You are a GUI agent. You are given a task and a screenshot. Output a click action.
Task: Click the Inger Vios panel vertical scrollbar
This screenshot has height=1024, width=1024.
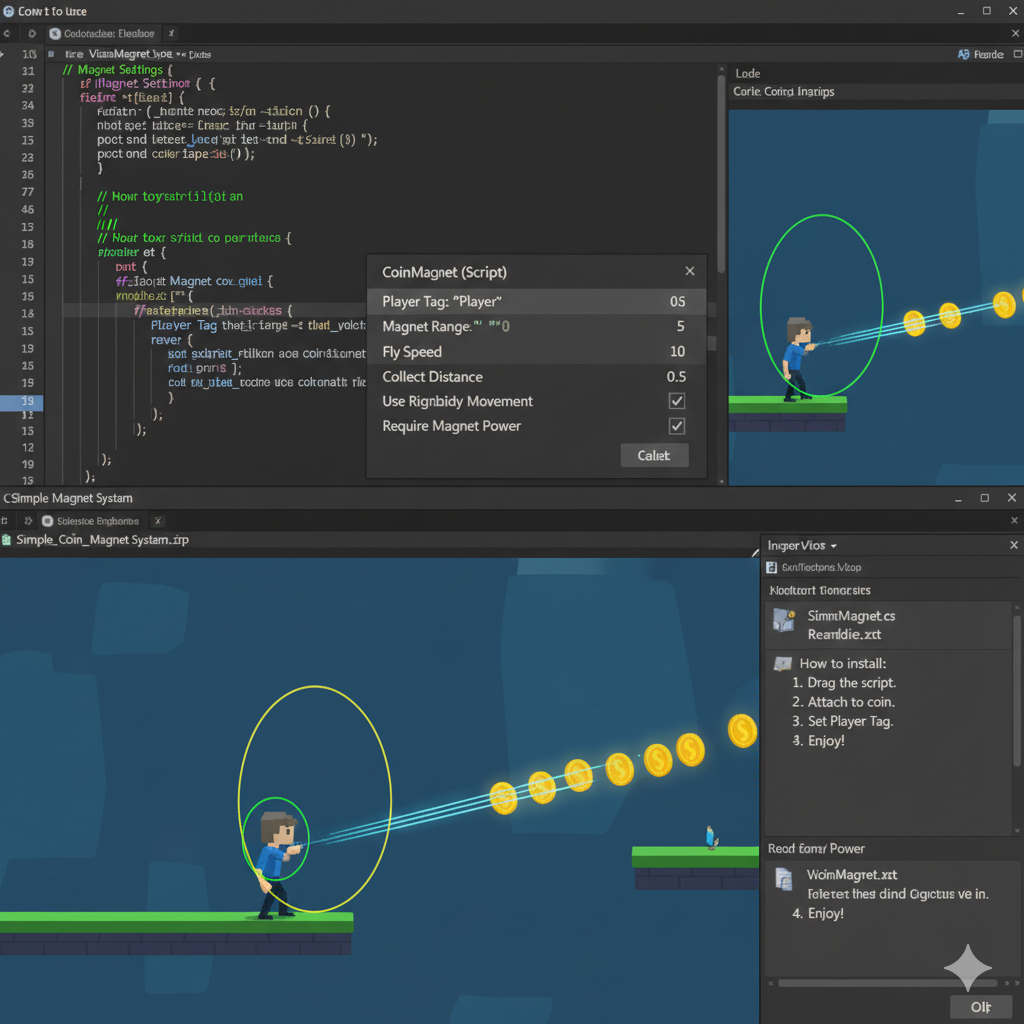pos(1016,689)
